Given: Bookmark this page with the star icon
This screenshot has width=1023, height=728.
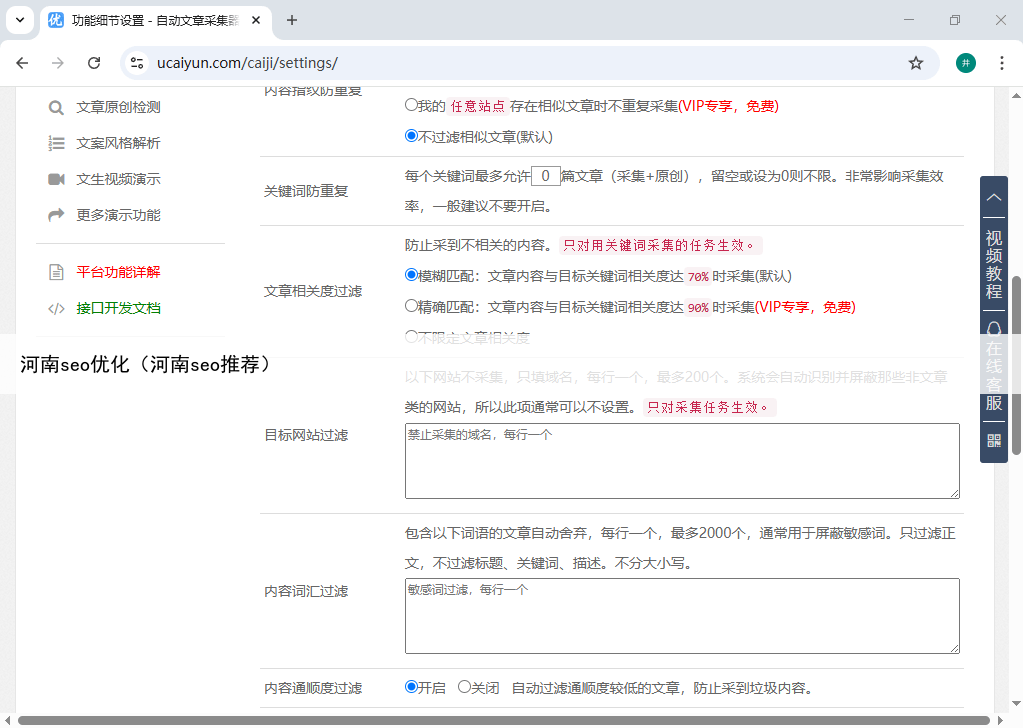Looking at the screenshot, I should pyautogui.click(x=915, y=63).
